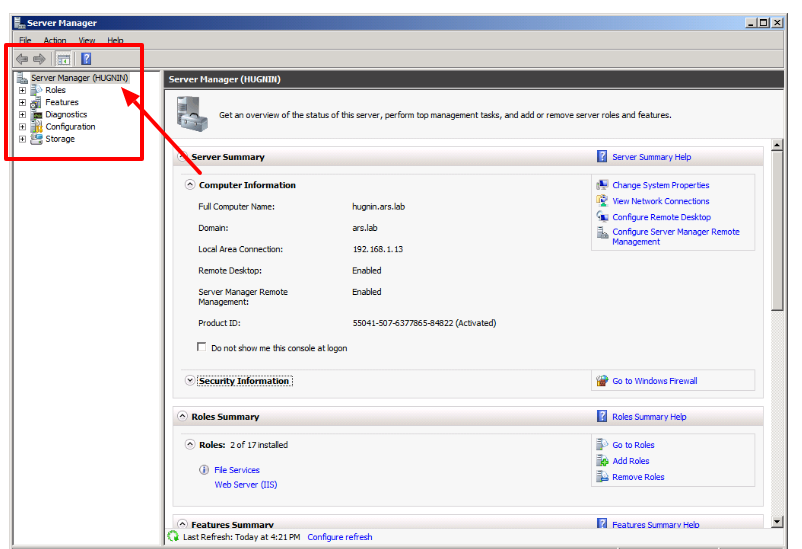The width and height of the screenshot is (802, 549).
Task: Click the Windows Firewall icon
Action: (602, 381)
